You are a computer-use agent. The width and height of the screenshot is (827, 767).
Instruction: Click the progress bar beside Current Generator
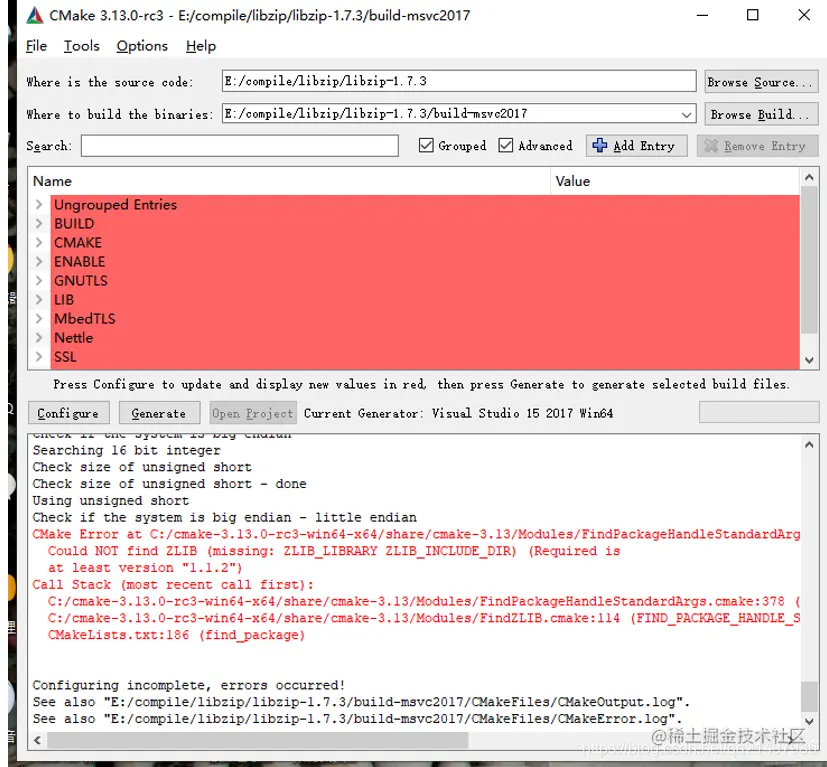click(759, 413)
